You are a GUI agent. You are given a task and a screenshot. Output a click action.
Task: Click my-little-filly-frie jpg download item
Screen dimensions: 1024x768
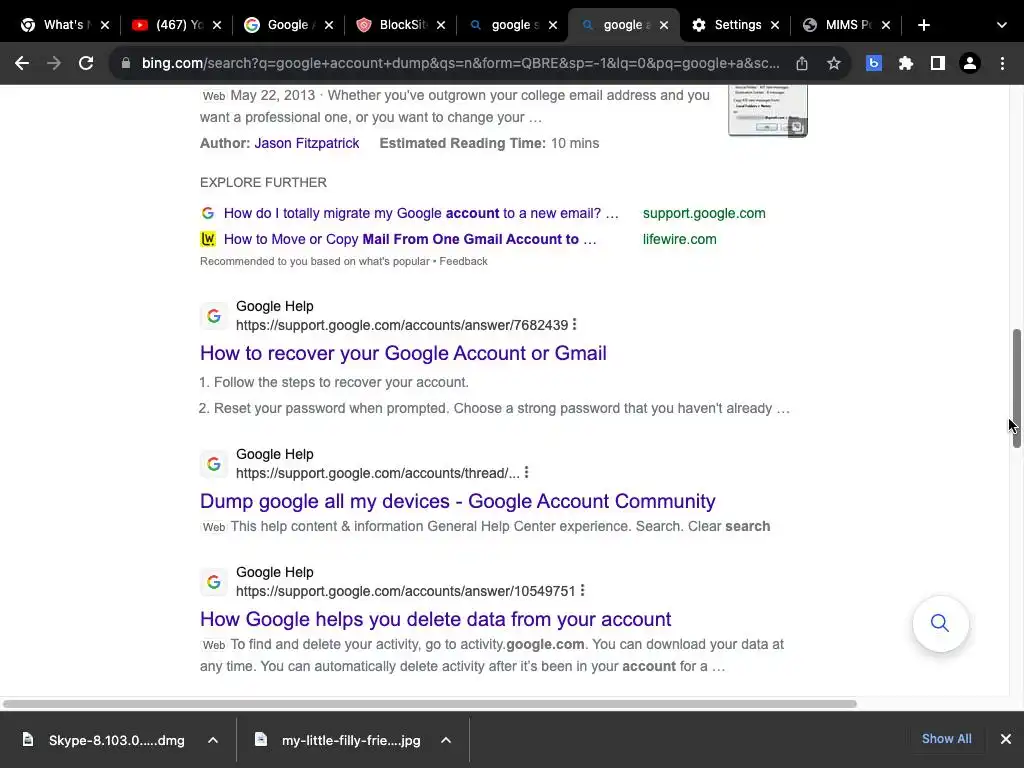351,740
